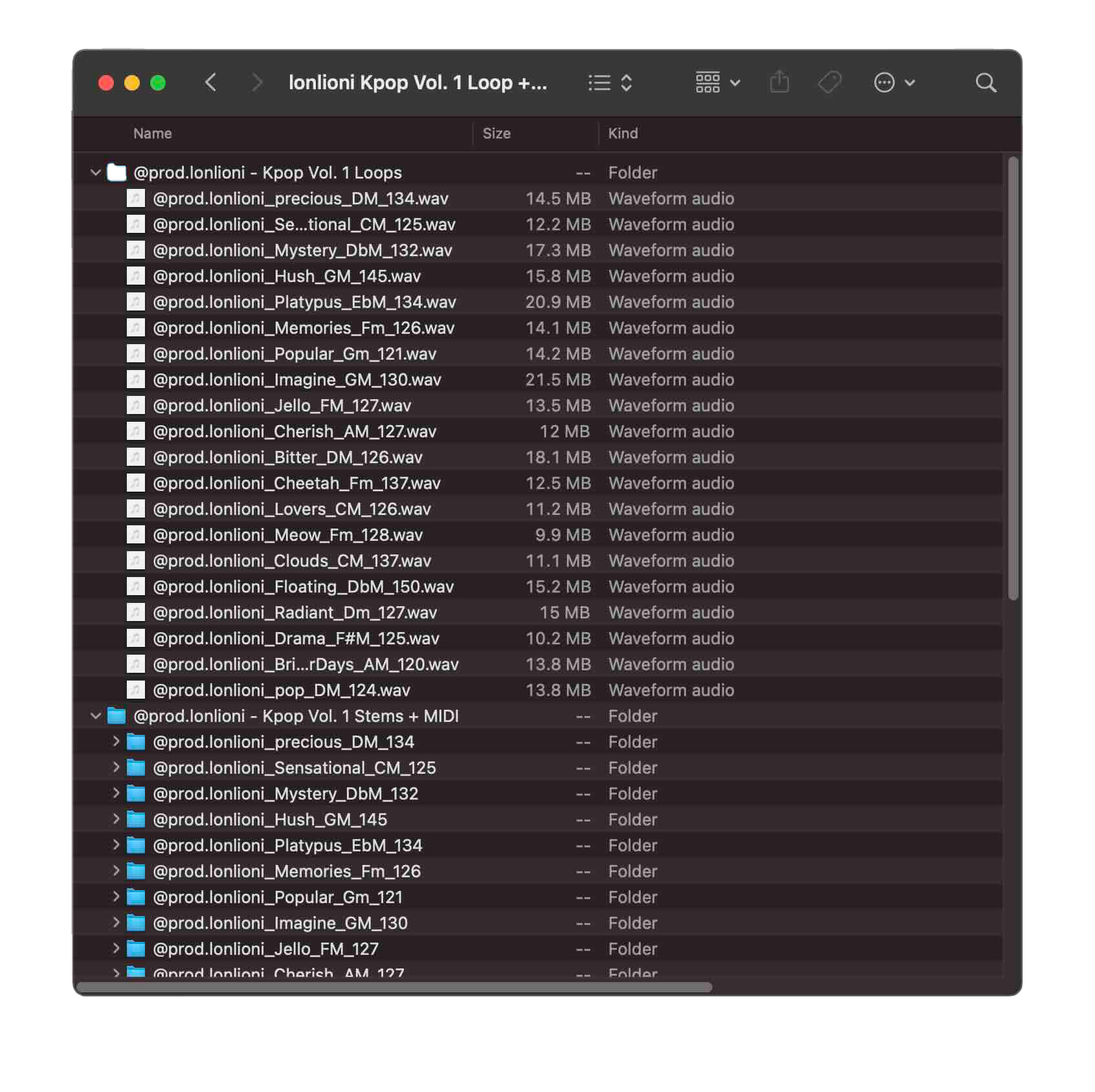The height and width of the screenshot is (1092, 1095).
Task: Select the Platypus_EbM_134.wav file
Action: (304, 302)
